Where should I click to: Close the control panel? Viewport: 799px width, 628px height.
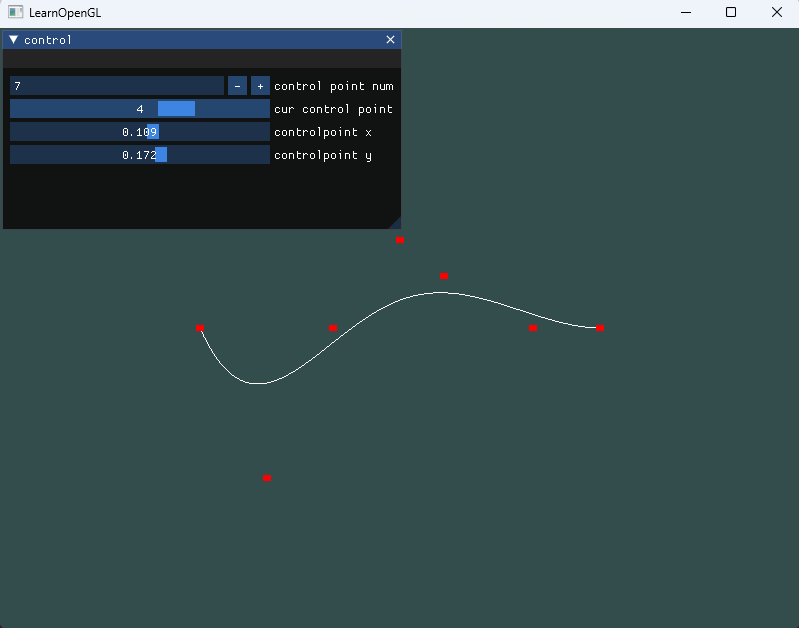point(390,40)
